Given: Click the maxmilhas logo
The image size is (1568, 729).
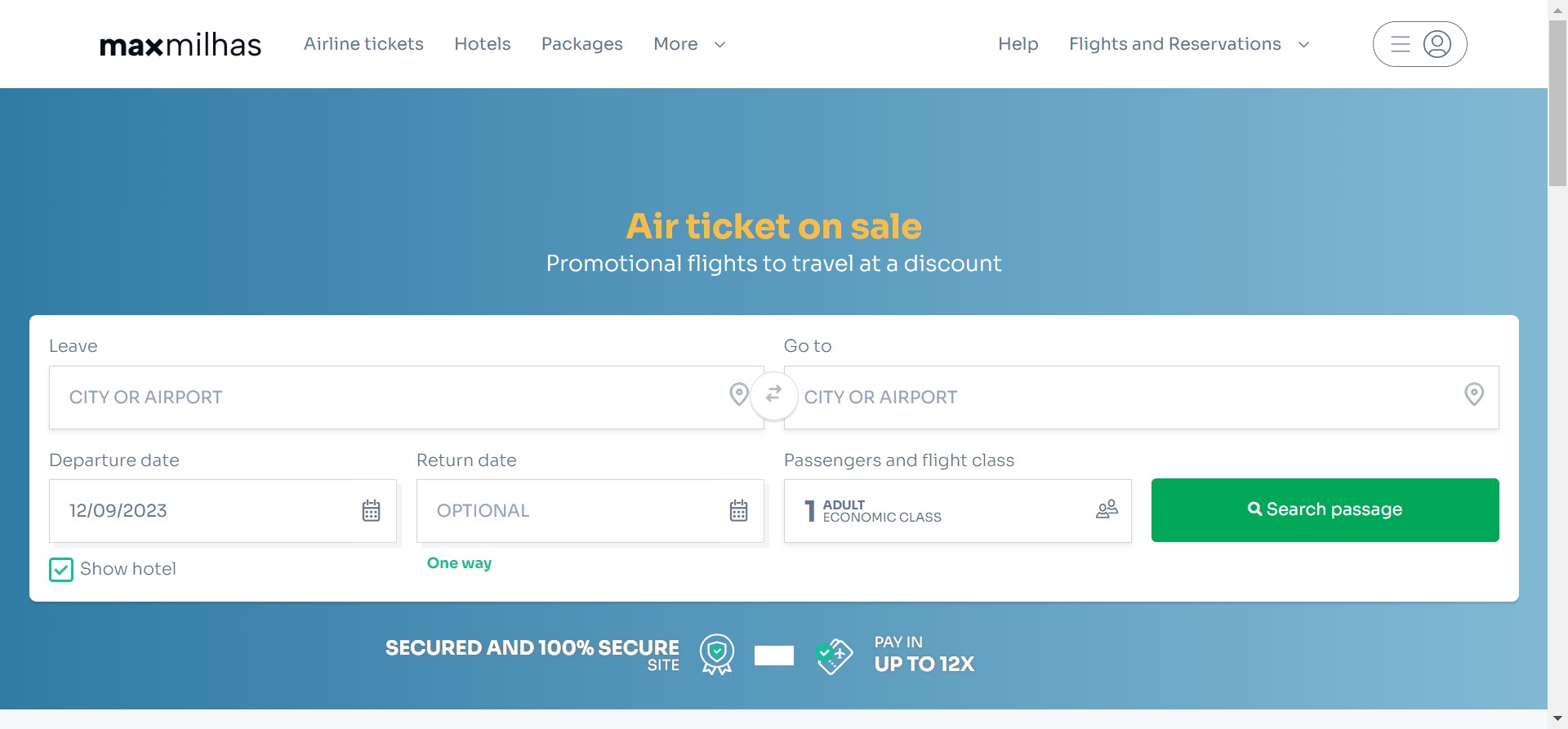Looking at the screenshot, I should [180, 45].
